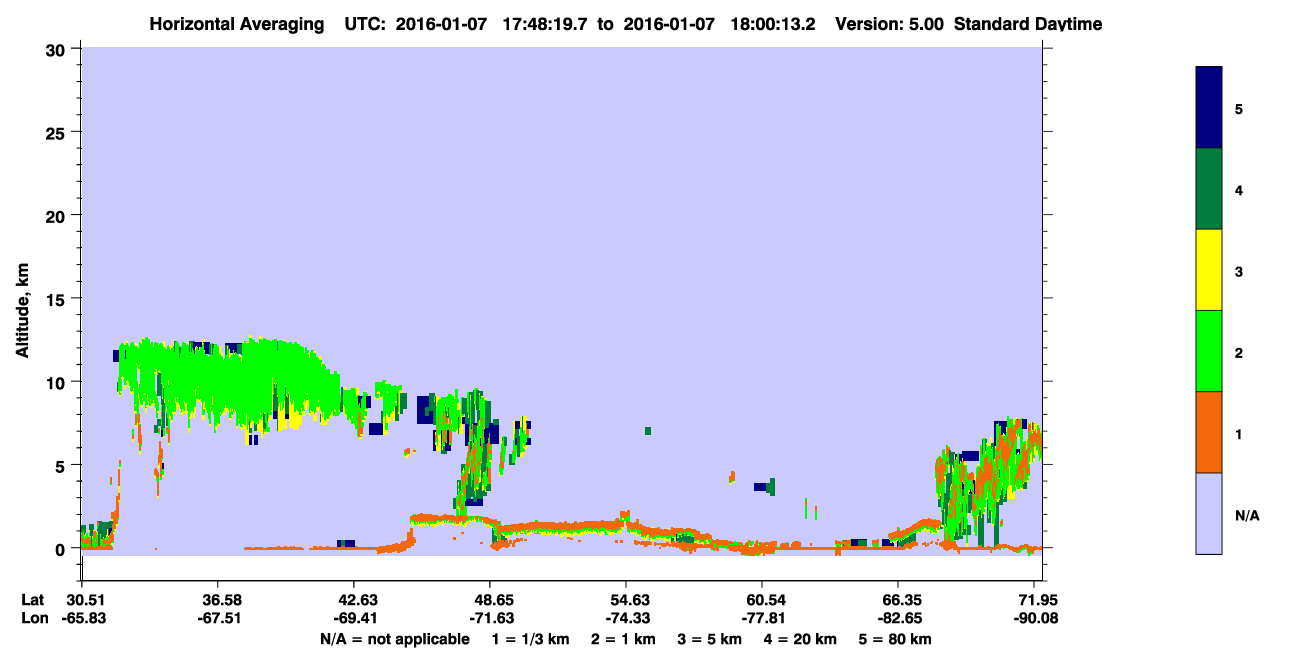
Task: Click the 'Lon' row label
Action: click(33, 618)
